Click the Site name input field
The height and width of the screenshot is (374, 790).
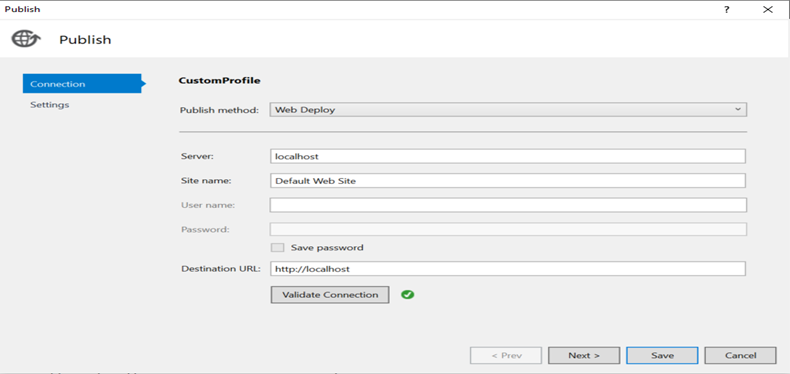click(508, 180)
